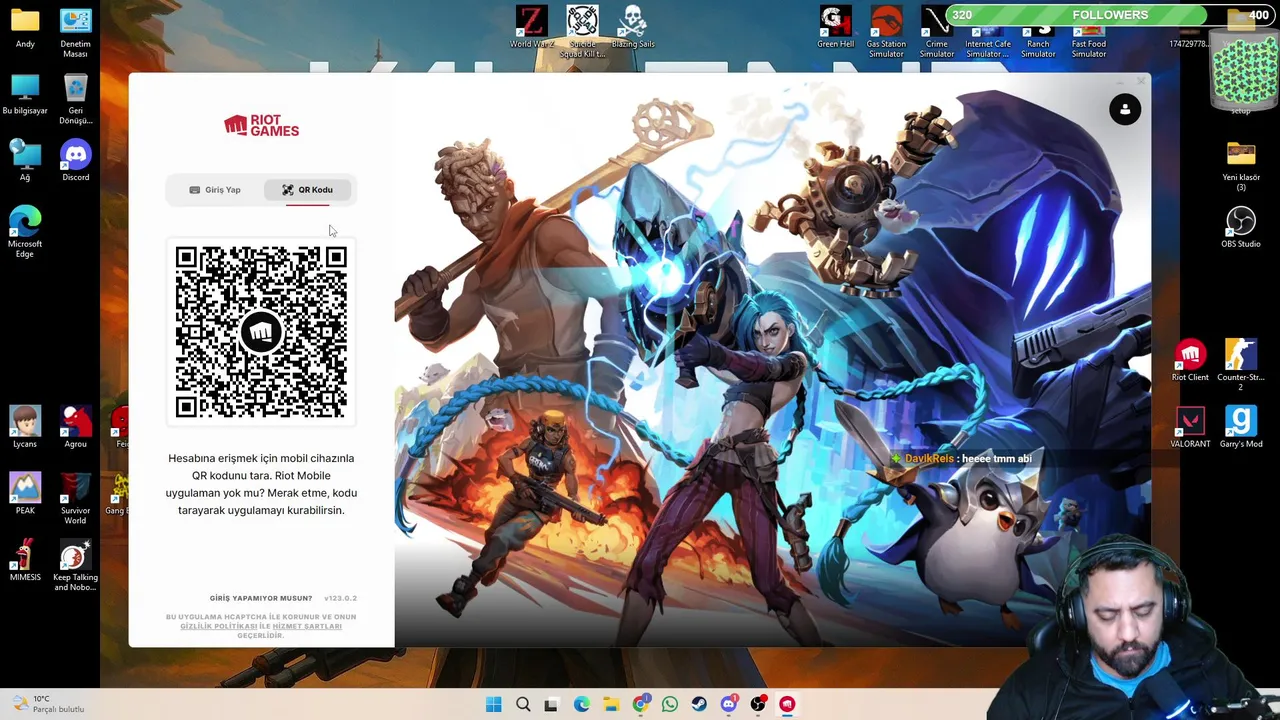This screenshot has height=720, width=1280.
Task: Click the Riot Games logo
Action: (261, 126)
